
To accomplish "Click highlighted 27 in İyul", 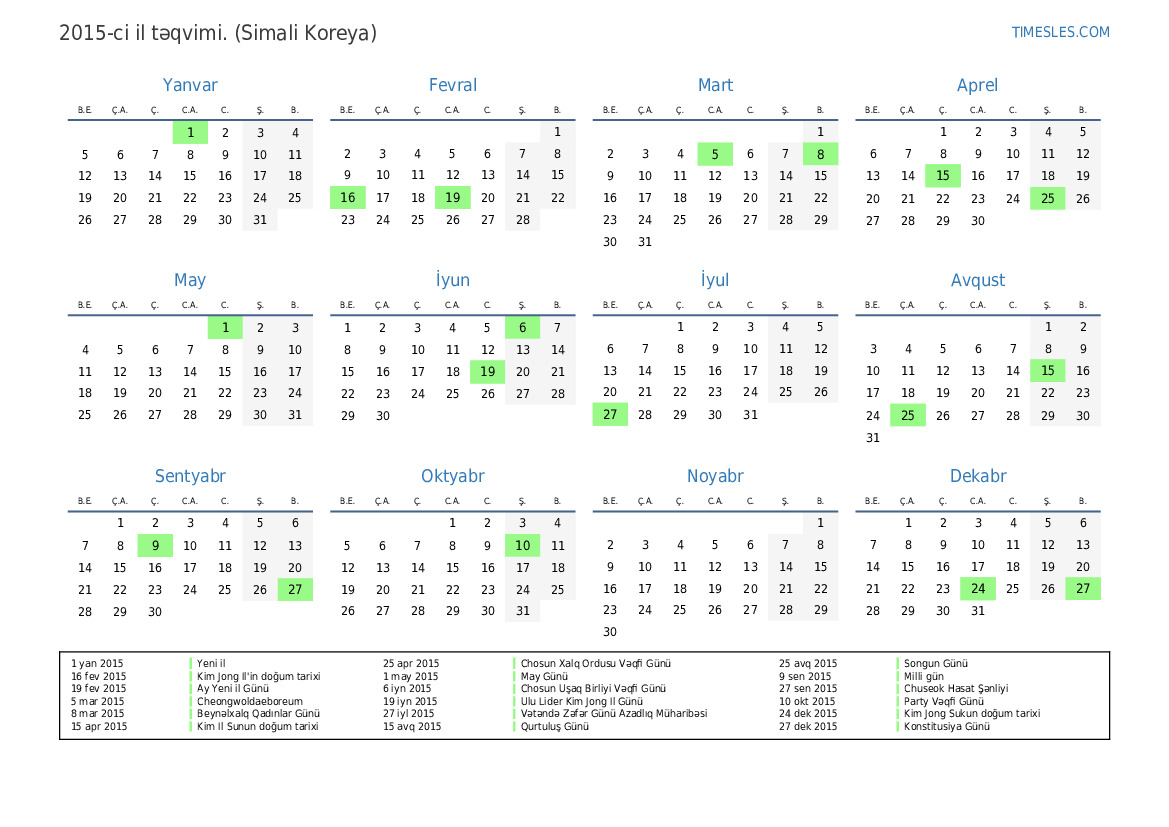I will click(x=610, y=415).
